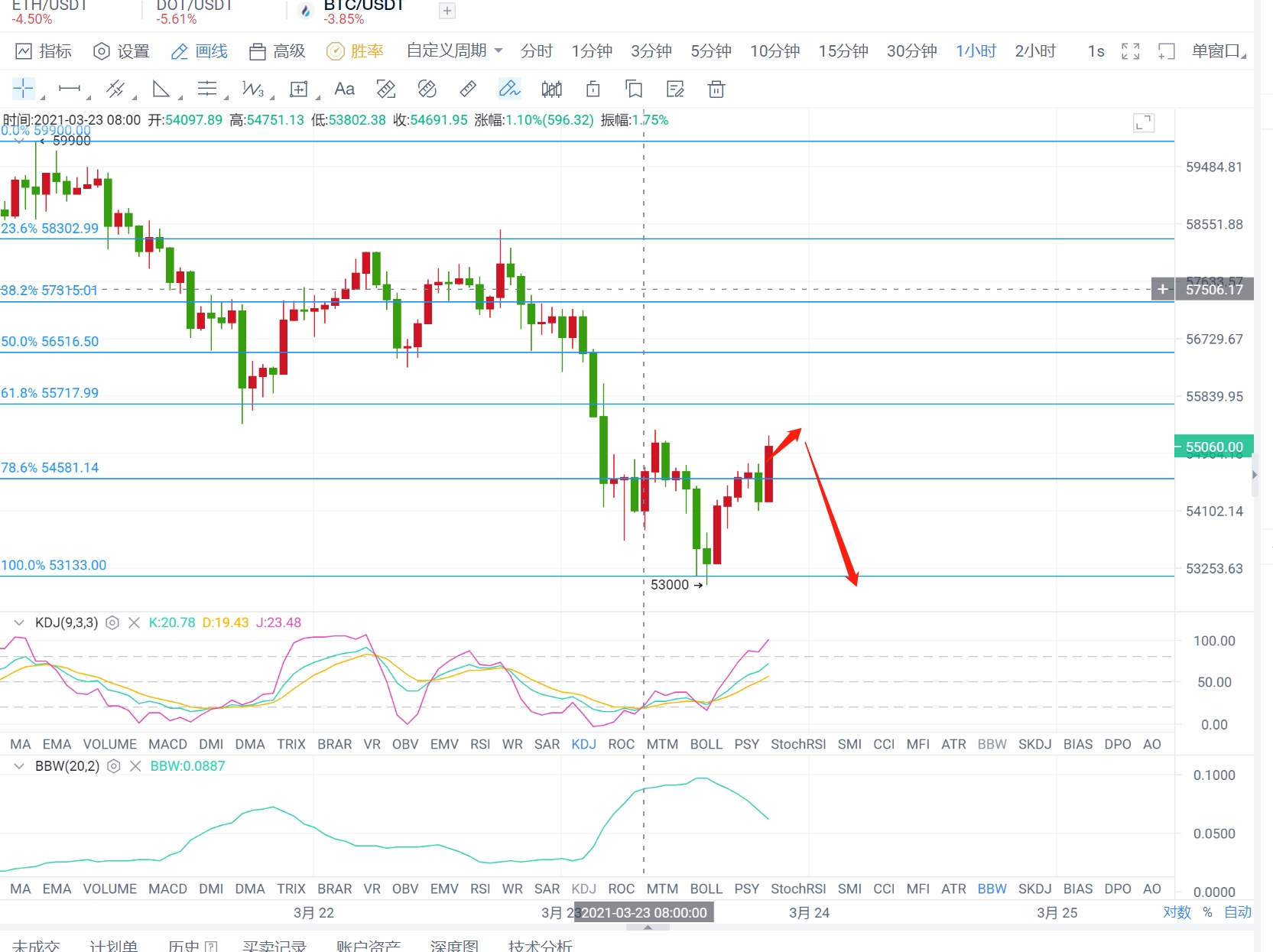Toggle logarithmic scale 对数
The image size is (1273, 952).
(x=1177, y=911)
